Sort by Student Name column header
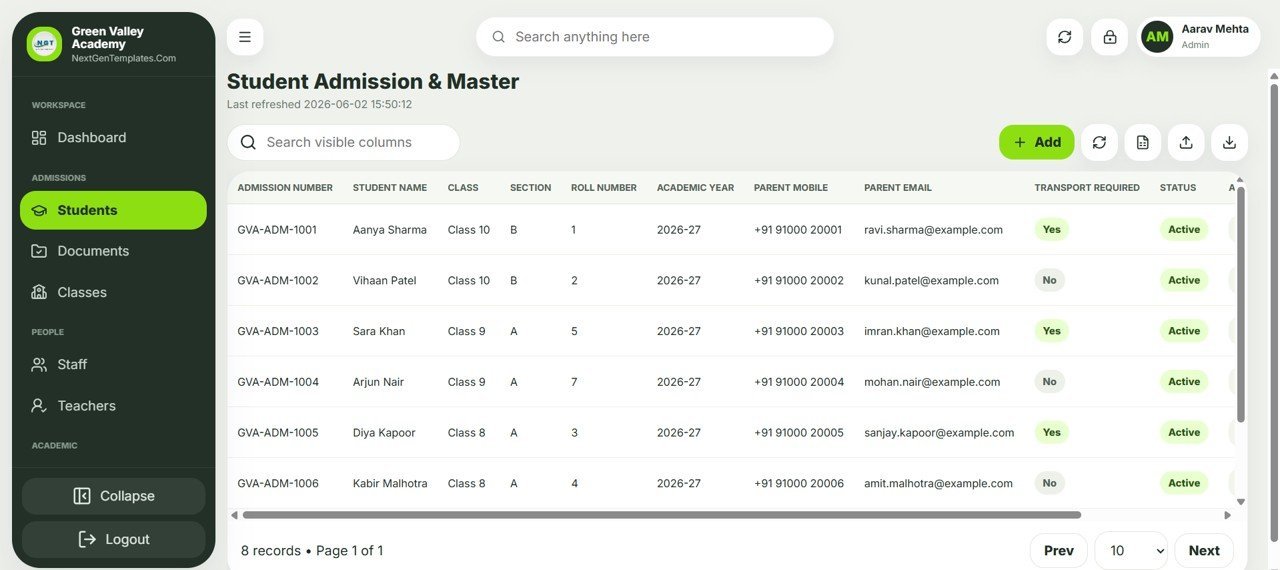This screenshot has width=1280, height=570. [x=390, y=188]
